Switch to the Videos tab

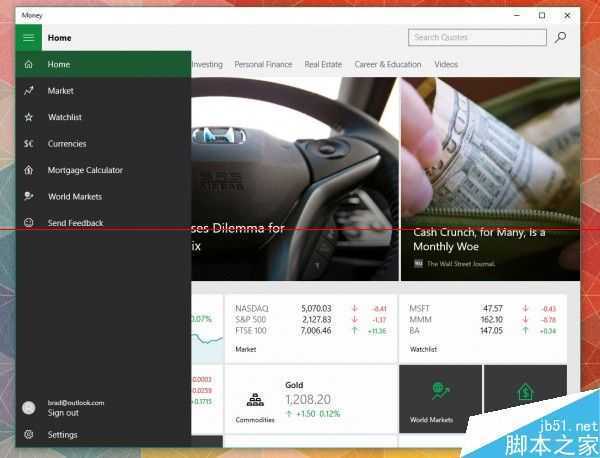446,64
